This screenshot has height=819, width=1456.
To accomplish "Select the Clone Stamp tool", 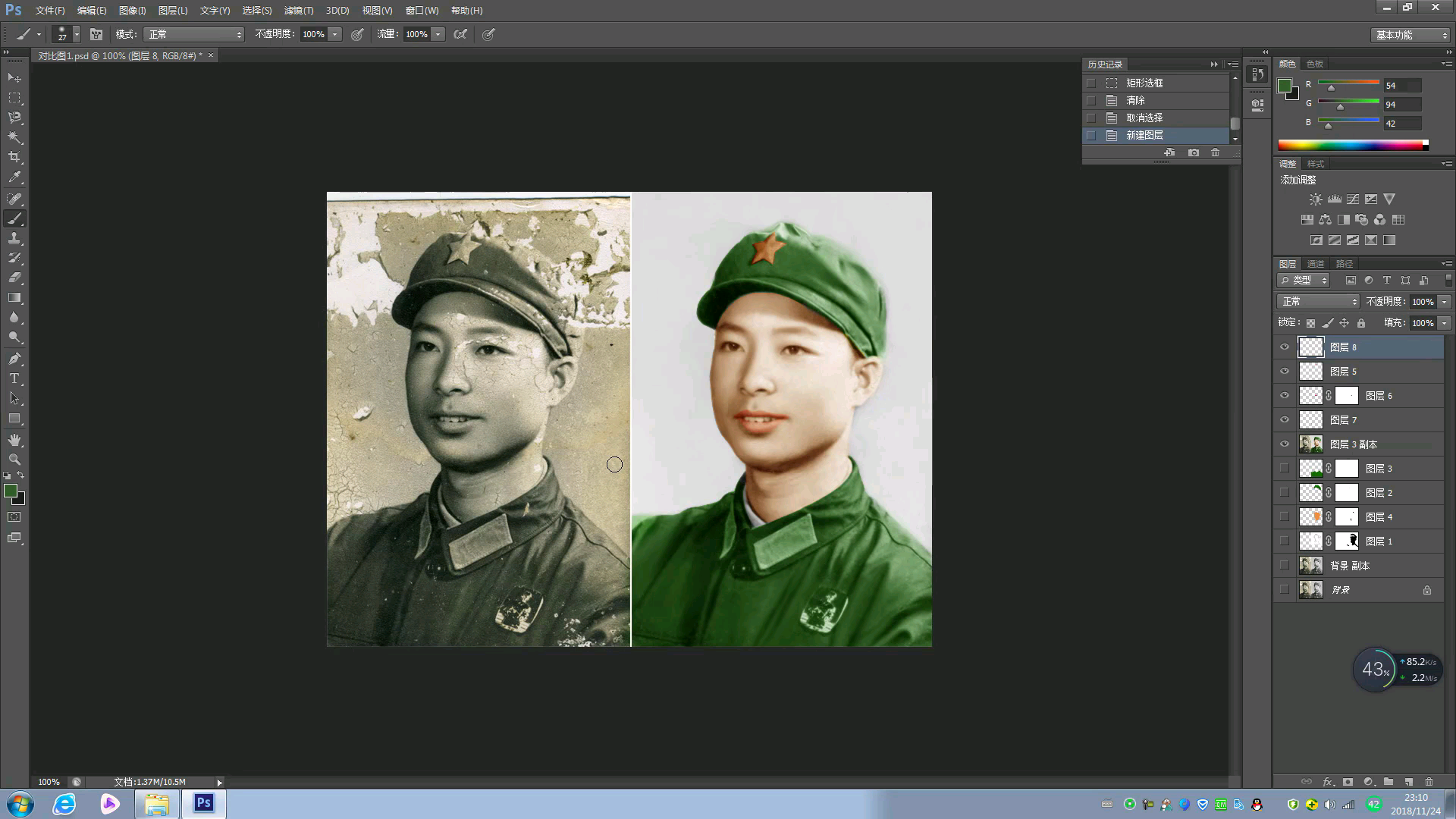I will click(14, 238).
